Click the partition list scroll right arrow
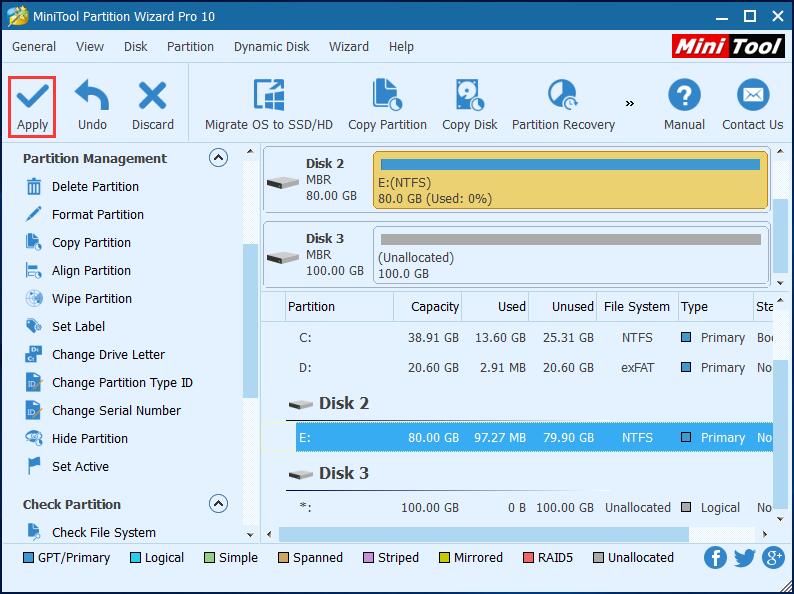794x594 pixels. 765,534
